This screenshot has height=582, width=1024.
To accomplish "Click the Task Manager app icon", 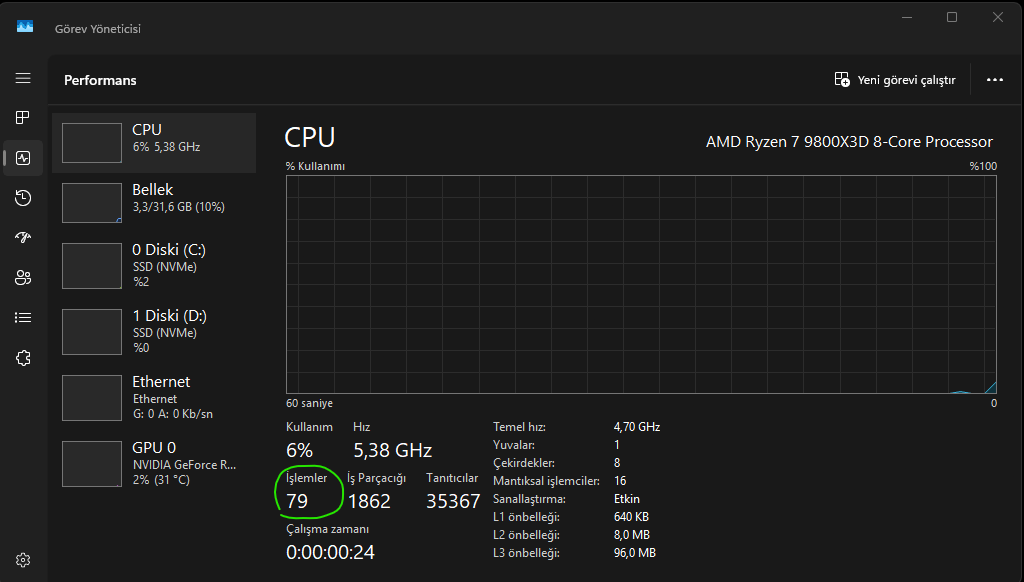I will pyautogui.click(x=25, y=26).
